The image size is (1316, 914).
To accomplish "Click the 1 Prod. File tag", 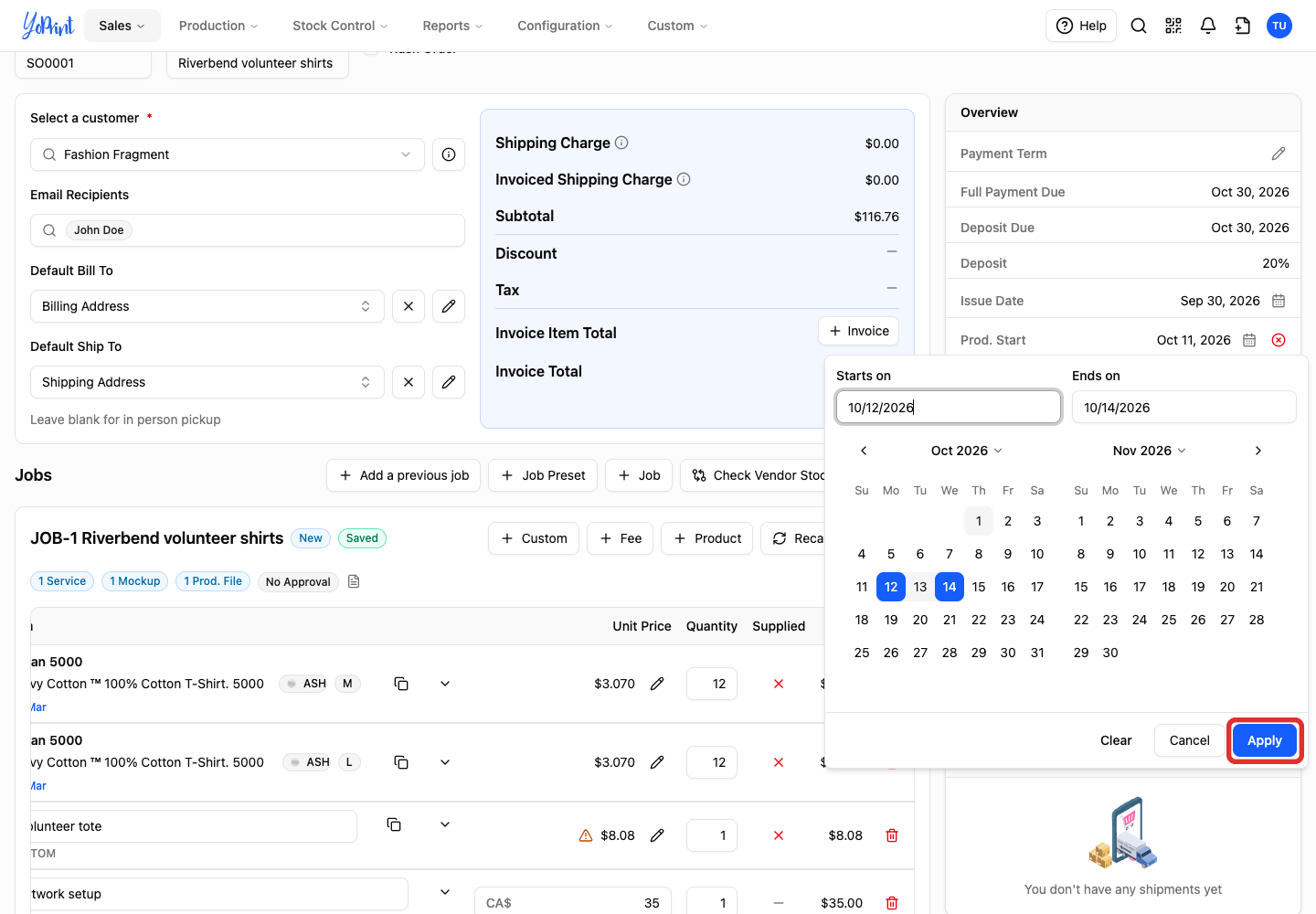I will pyautogui.click(x=213, y=581).
